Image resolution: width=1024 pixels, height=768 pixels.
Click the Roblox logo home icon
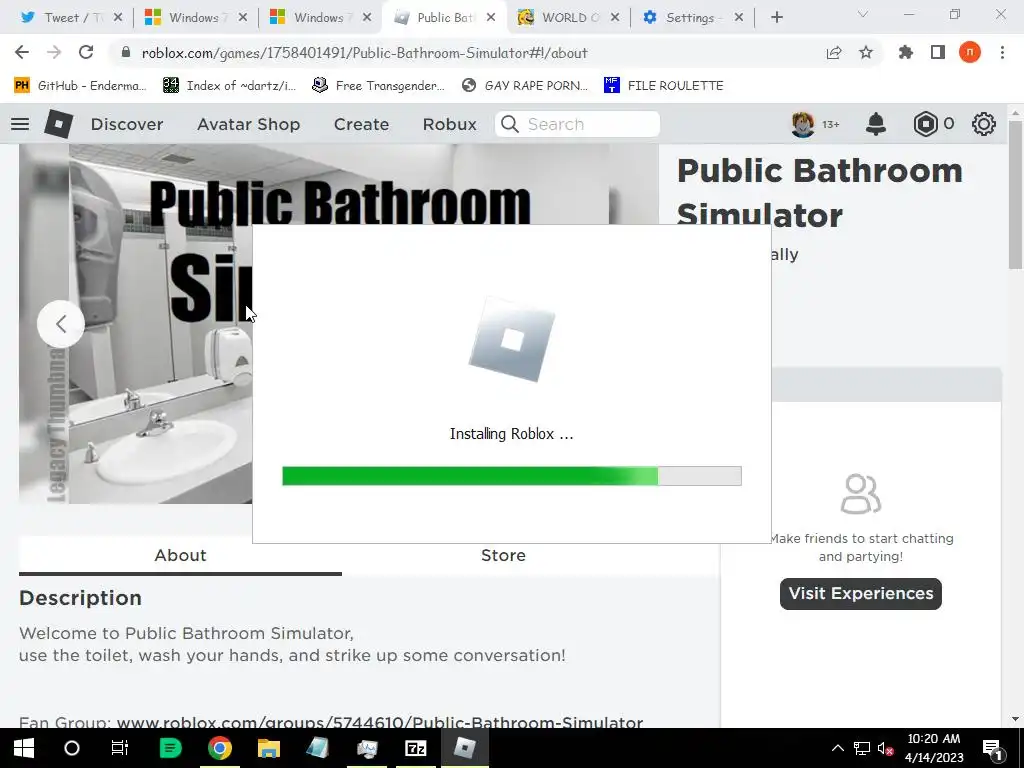click(x=59, y=123)
